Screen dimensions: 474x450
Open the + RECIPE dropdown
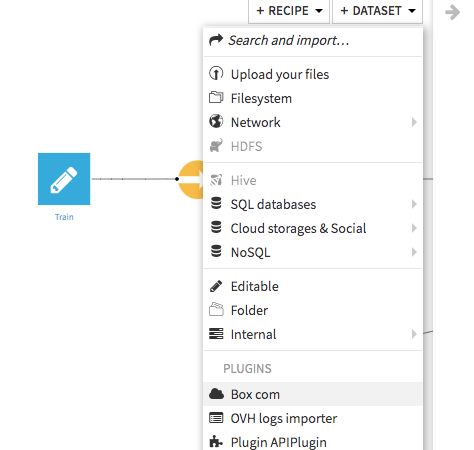pos(289,11)
